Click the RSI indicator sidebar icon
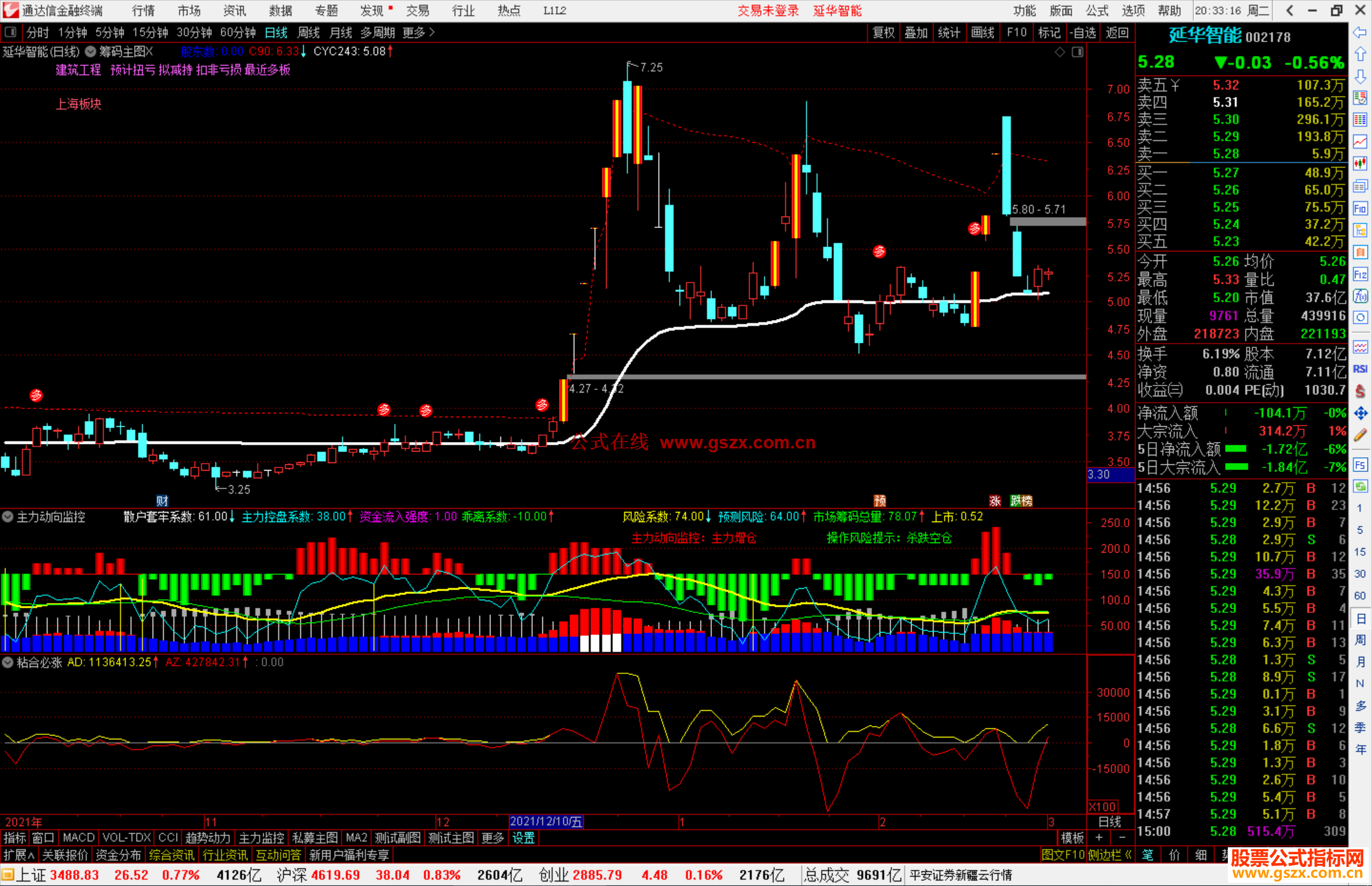Viewport: 1372px width, 886px height. coord(1360,369)
